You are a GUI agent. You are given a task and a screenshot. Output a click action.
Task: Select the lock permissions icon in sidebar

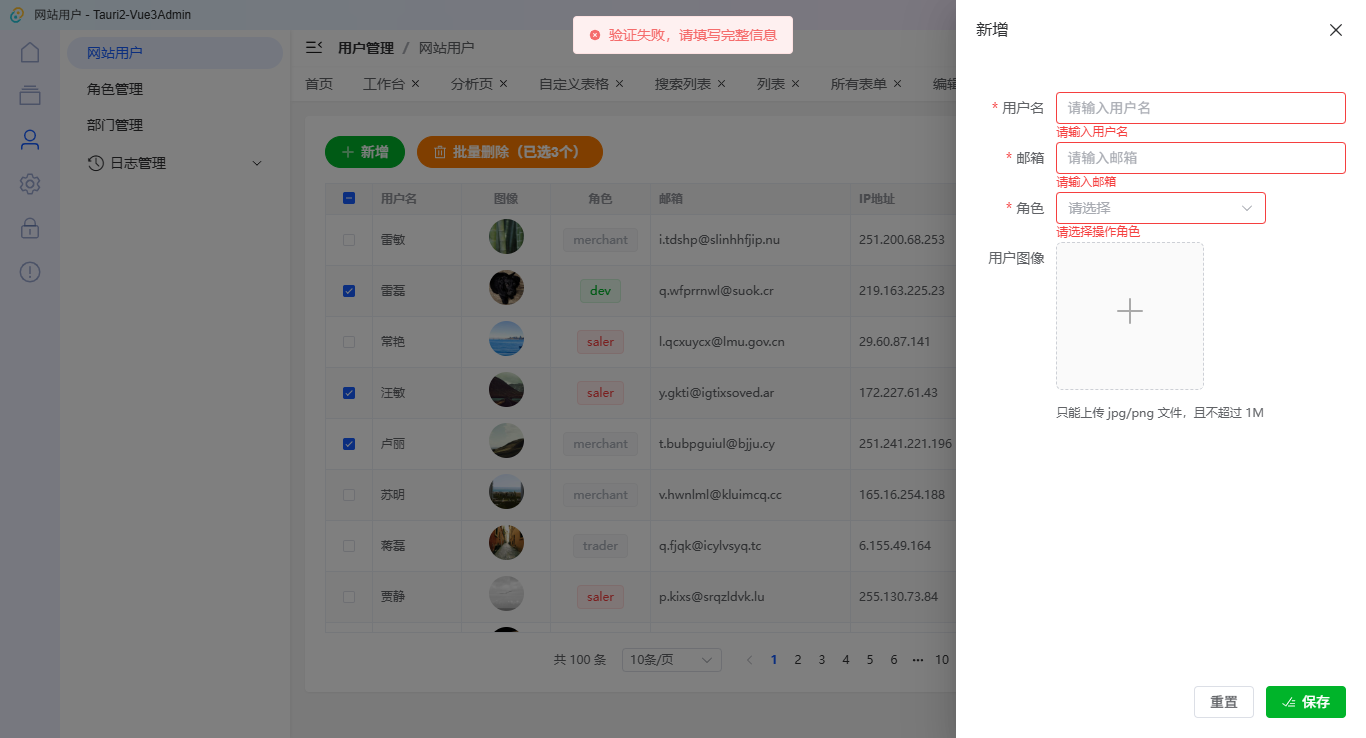pyautogui.click(x=29, y=227)
